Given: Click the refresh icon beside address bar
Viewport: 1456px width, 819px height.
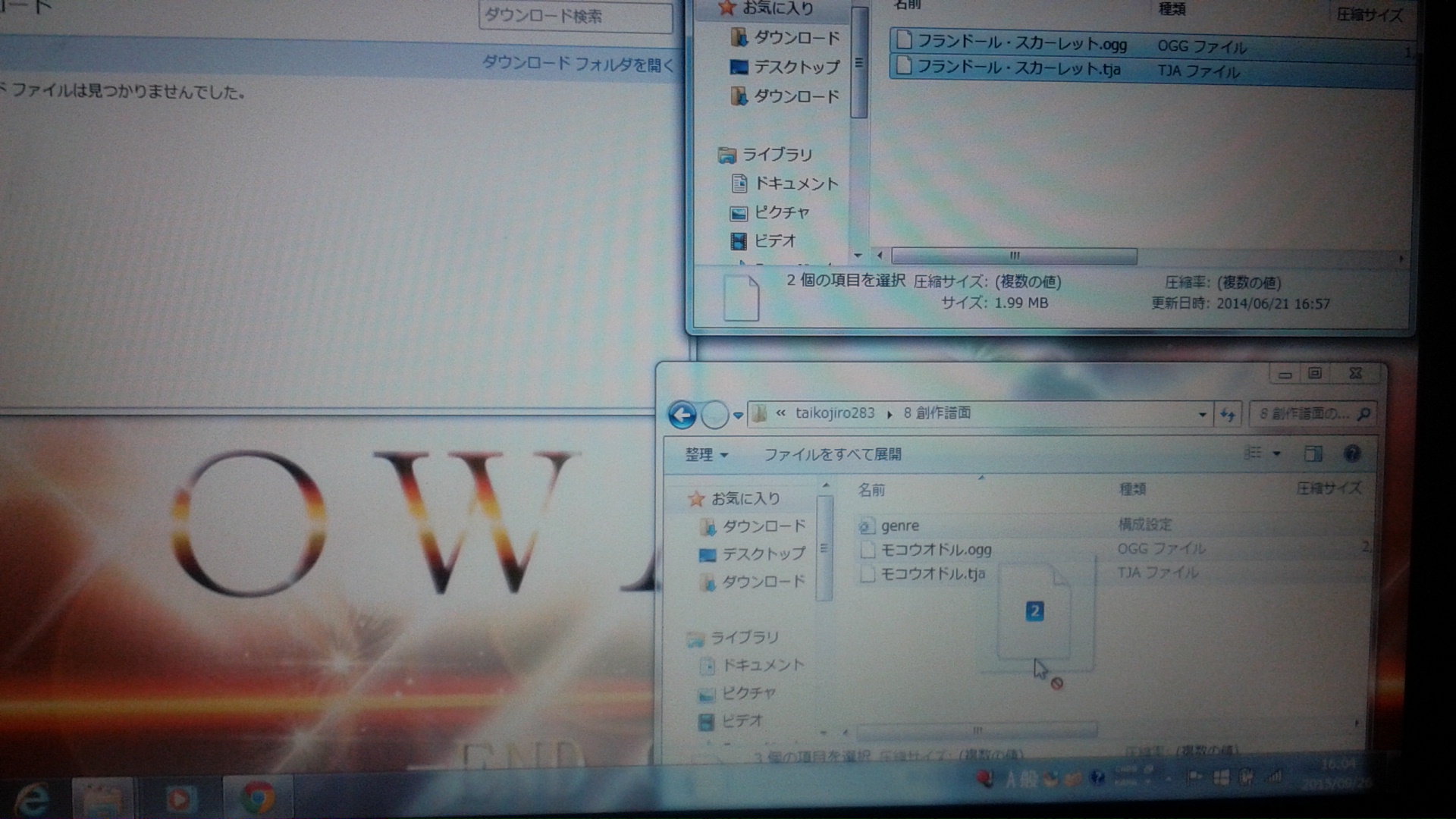Looking at the screenshot, I should pos(1228,414).
